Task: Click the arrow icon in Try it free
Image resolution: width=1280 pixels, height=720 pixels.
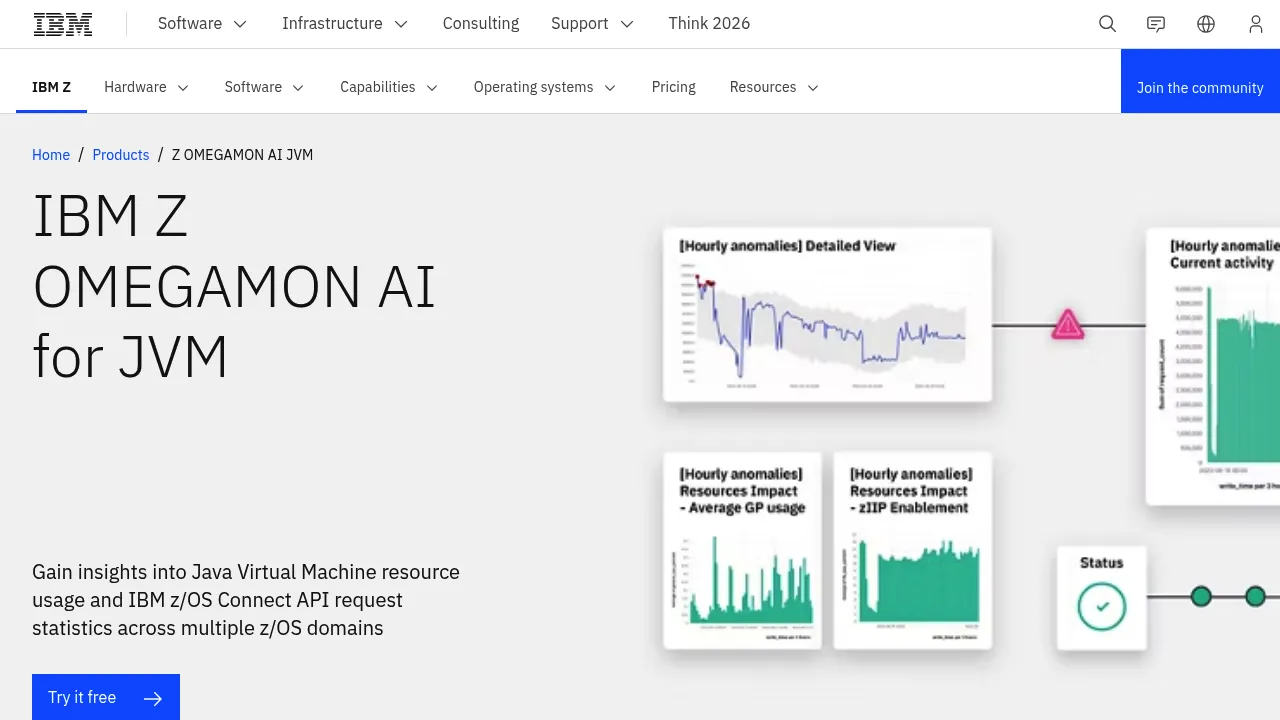Action: click(153, 698)
